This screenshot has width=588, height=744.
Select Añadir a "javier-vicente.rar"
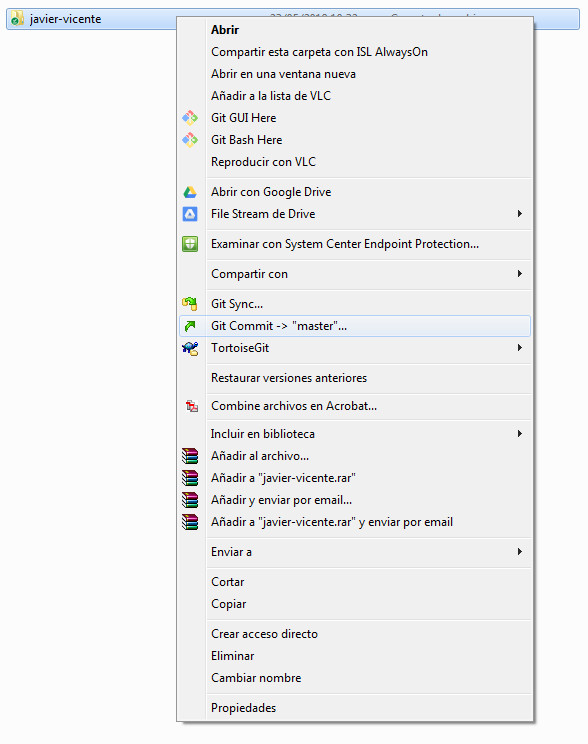click(355, 478)
